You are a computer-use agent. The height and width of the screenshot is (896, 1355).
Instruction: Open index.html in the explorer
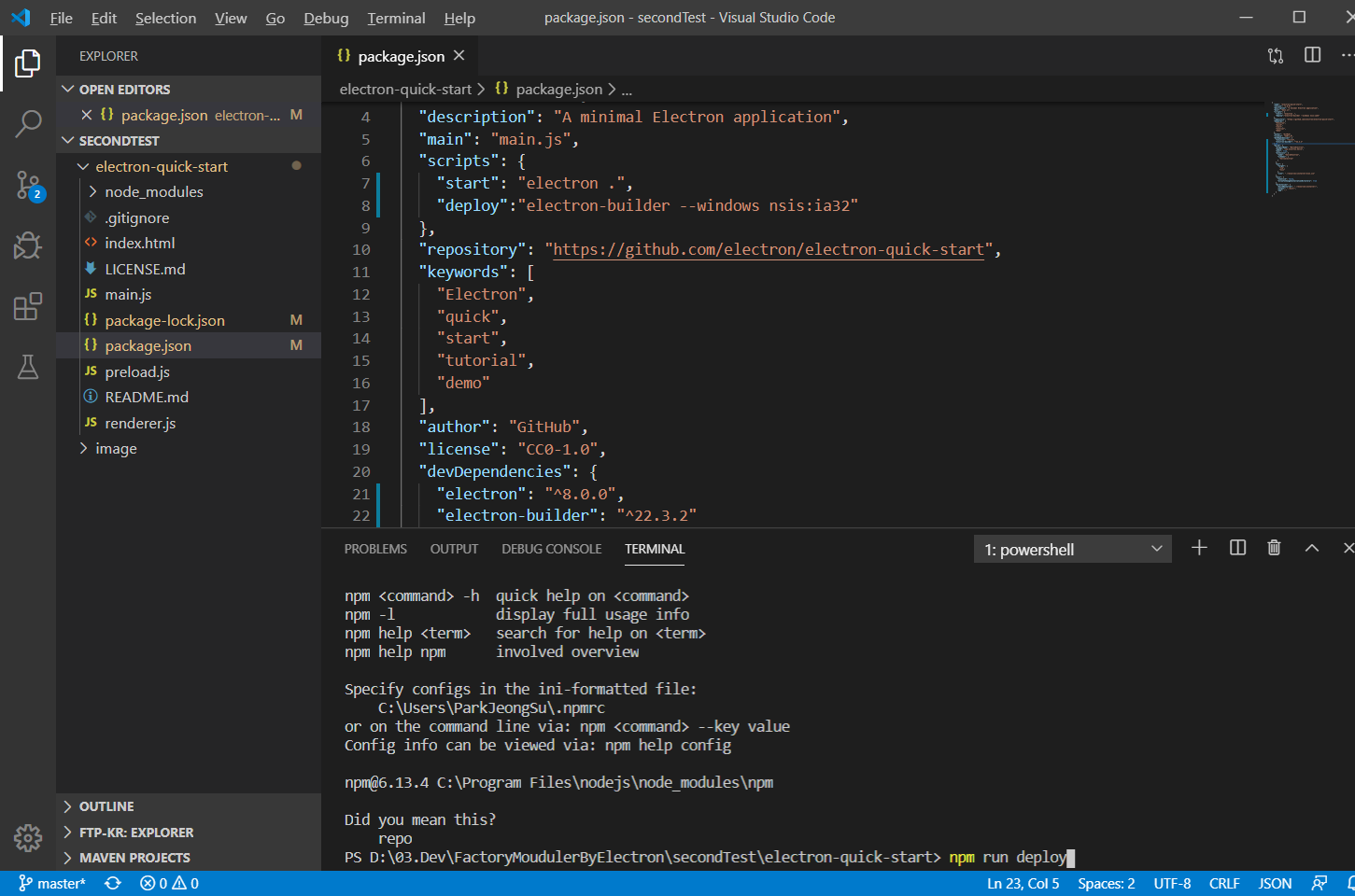click(x=188, y=243)
